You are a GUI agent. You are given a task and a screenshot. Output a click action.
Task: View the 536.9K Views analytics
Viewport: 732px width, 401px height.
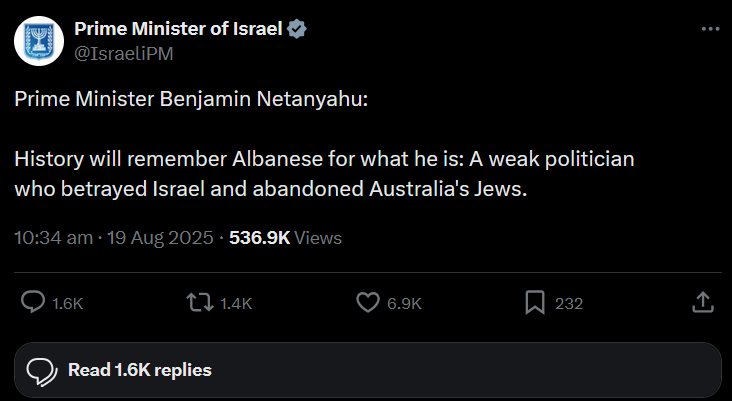285,238
